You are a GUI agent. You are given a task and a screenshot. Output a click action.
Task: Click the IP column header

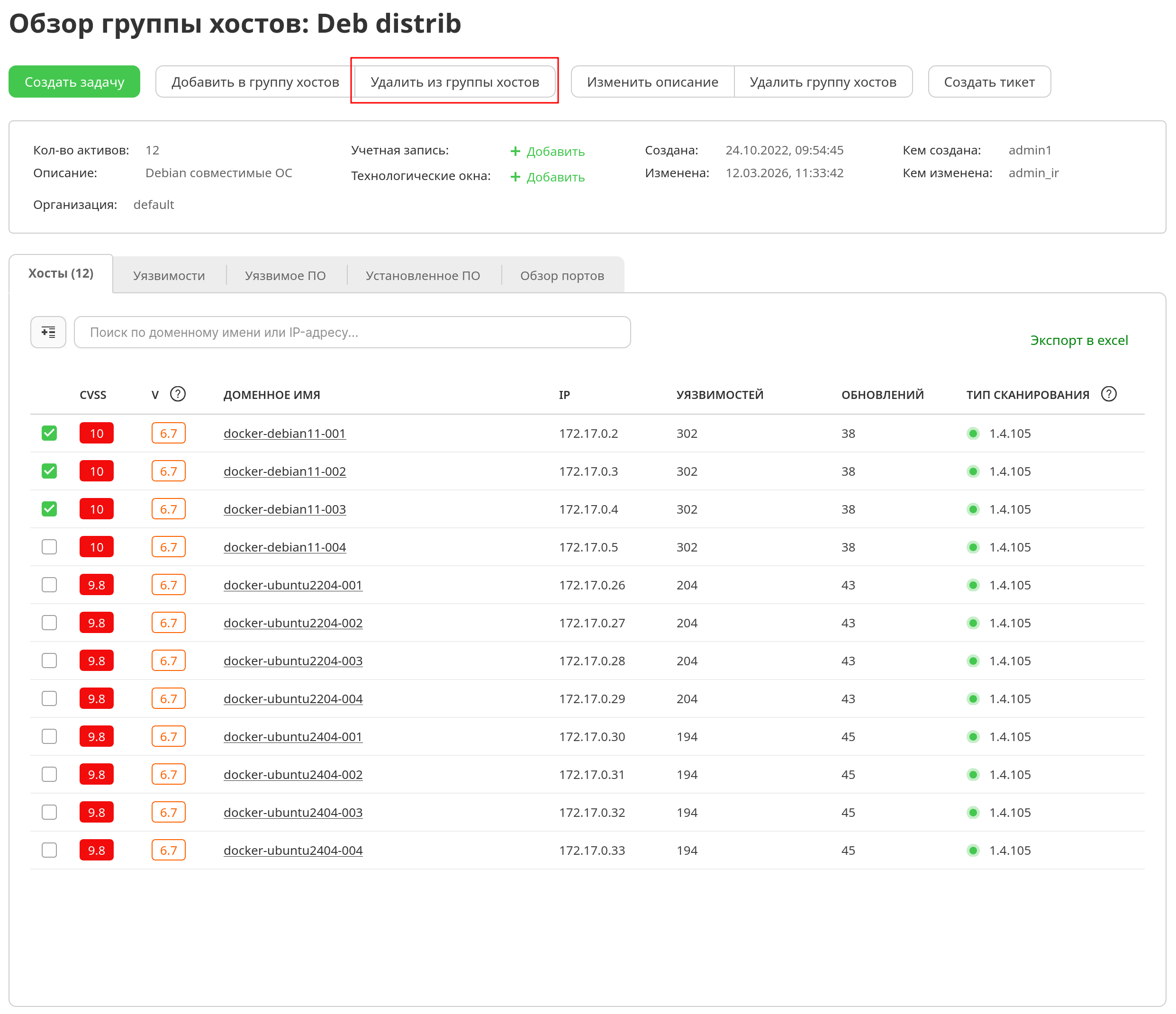[x=564, y=395]
